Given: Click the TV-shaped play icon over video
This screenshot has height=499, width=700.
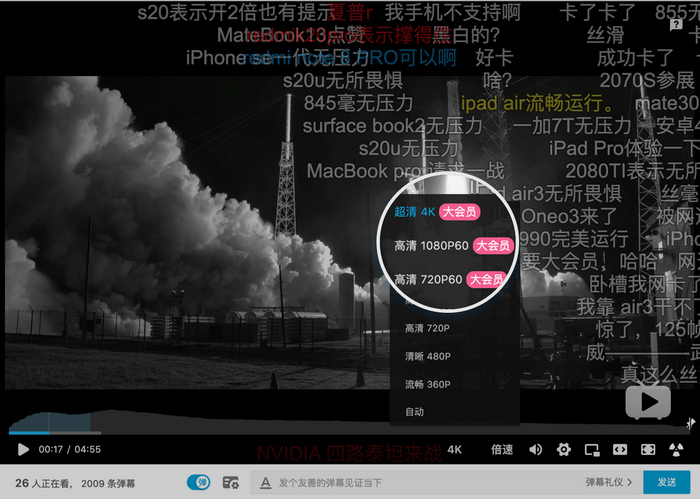Looking at the screenshot, I should click(648, 402).
